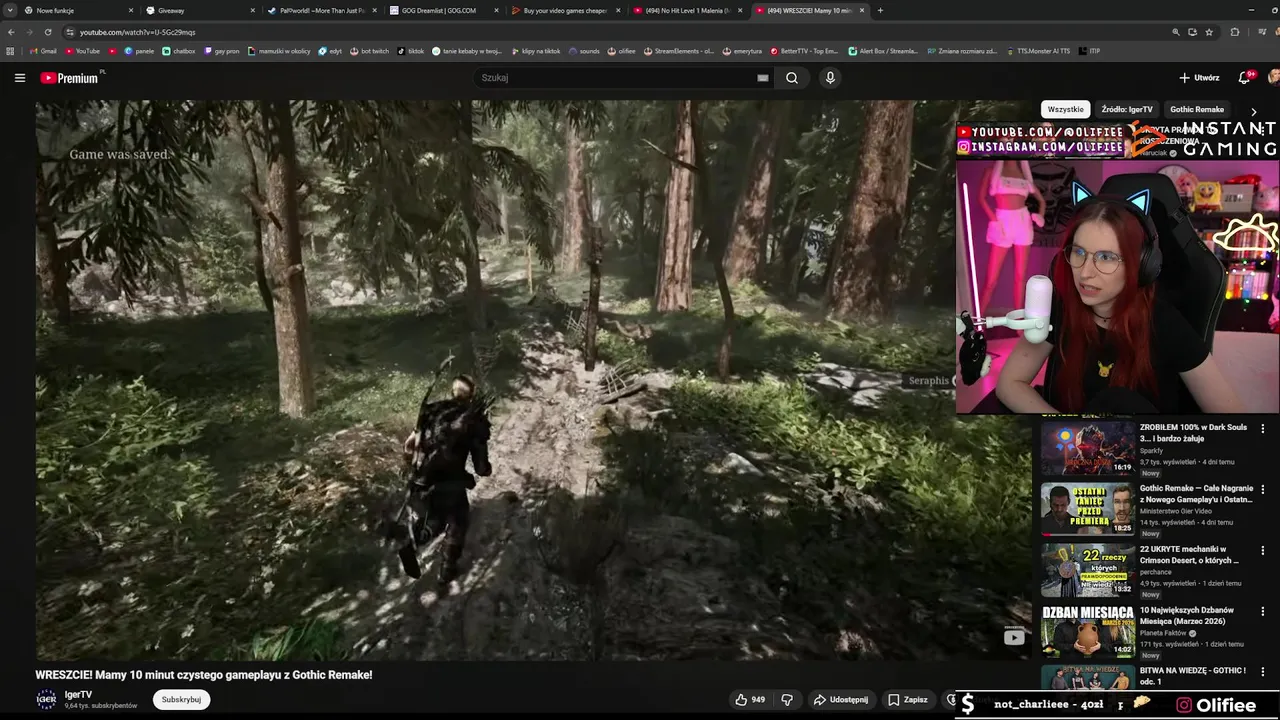
Task: Open klipy na tiktok bookmark
Action: click(x=535, y=51)
